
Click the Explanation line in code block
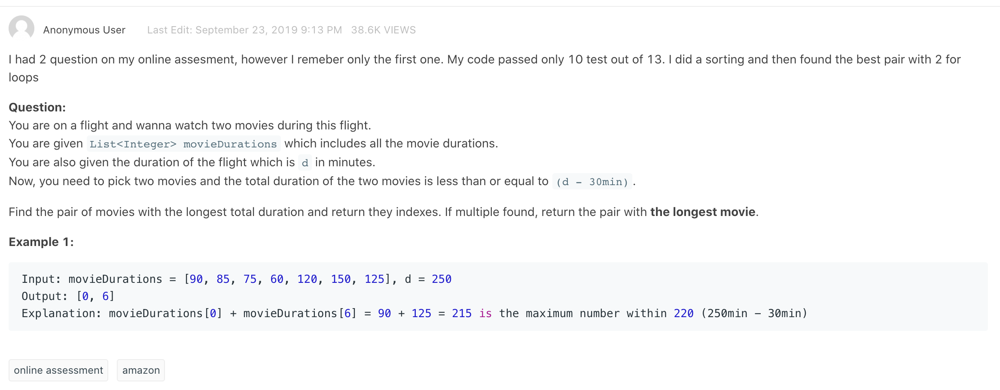415,314
